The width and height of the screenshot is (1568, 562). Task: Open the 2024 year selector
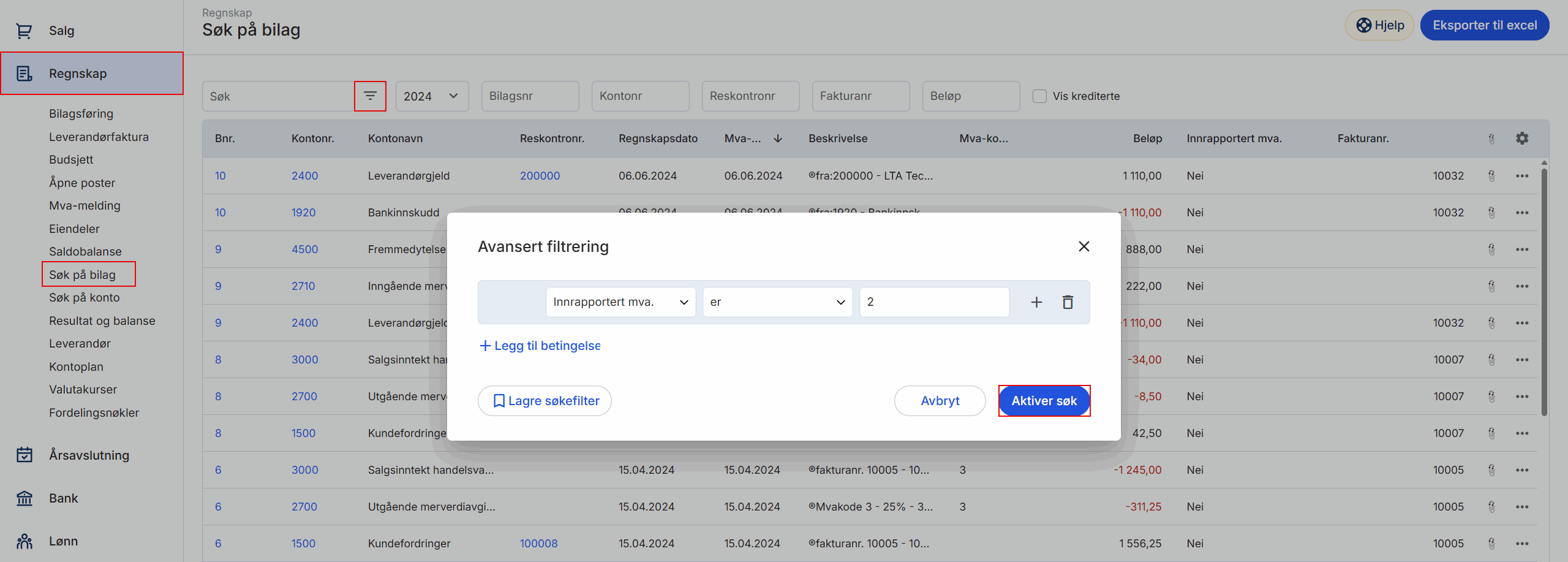[432, 96]
